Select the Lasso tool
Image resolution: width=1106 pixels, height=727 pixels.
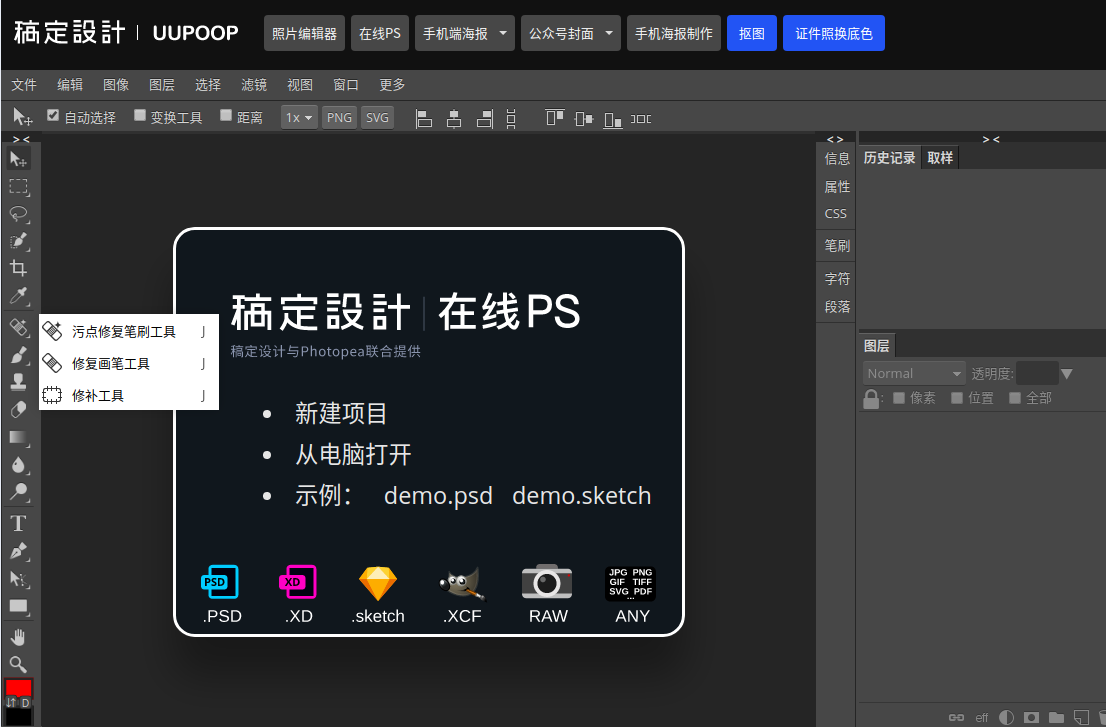18,214
